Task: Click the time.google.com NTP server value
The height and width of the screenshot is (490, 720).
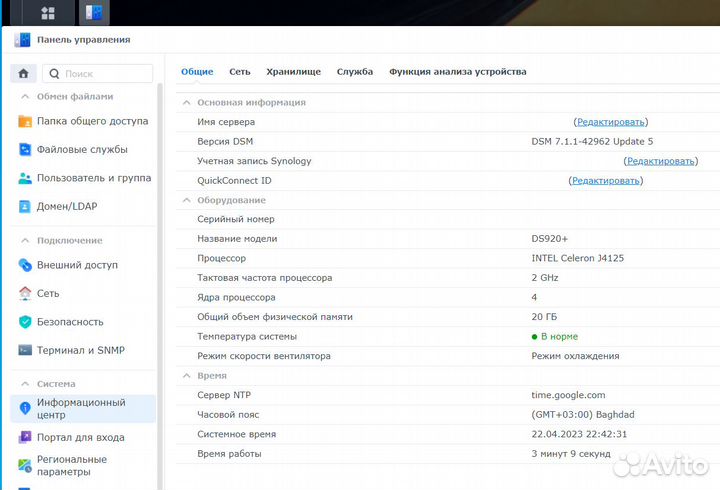Action: (x=568, y=395)
